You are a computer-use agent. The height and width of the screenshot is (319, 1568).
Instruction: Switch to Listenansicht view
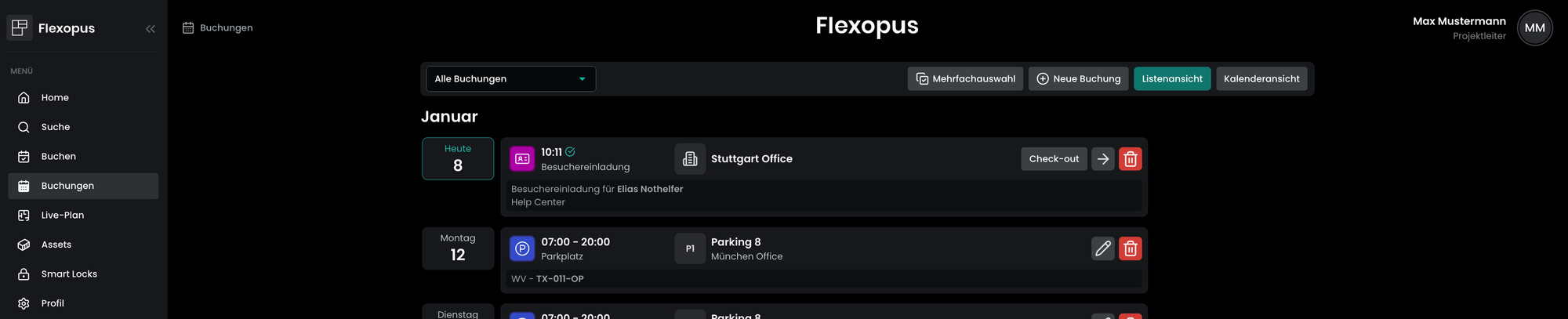coord(1171,78)
